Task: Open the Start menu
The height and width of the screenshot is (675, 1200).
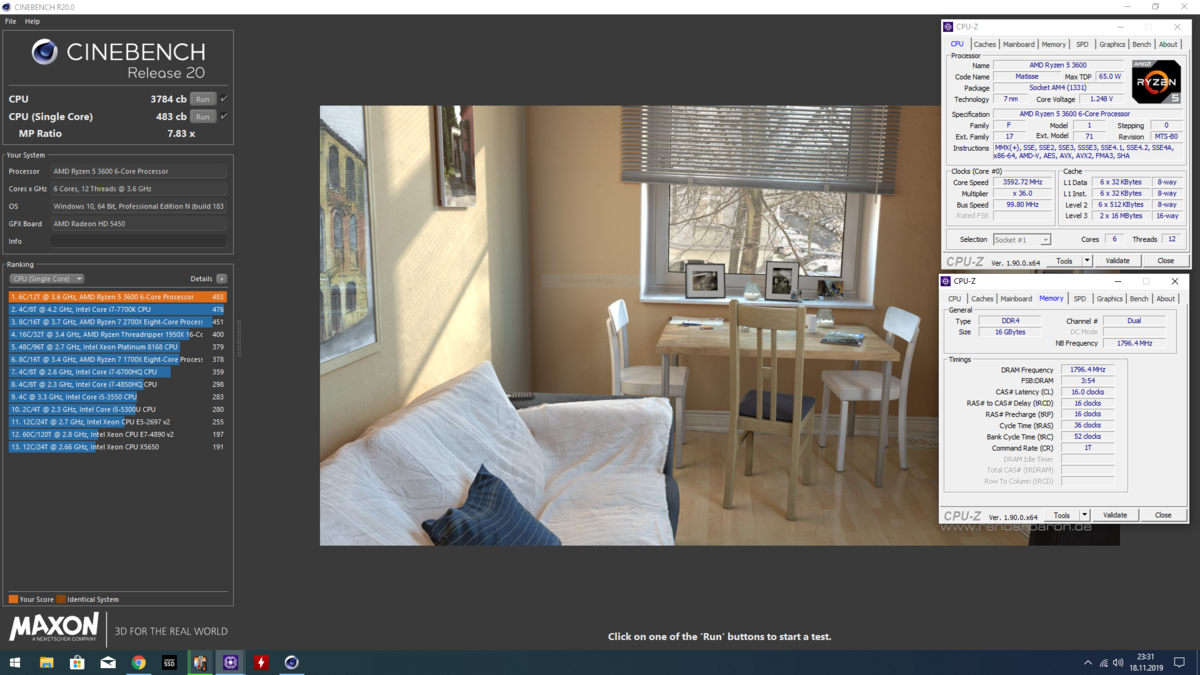Action: tap(15, 663)
